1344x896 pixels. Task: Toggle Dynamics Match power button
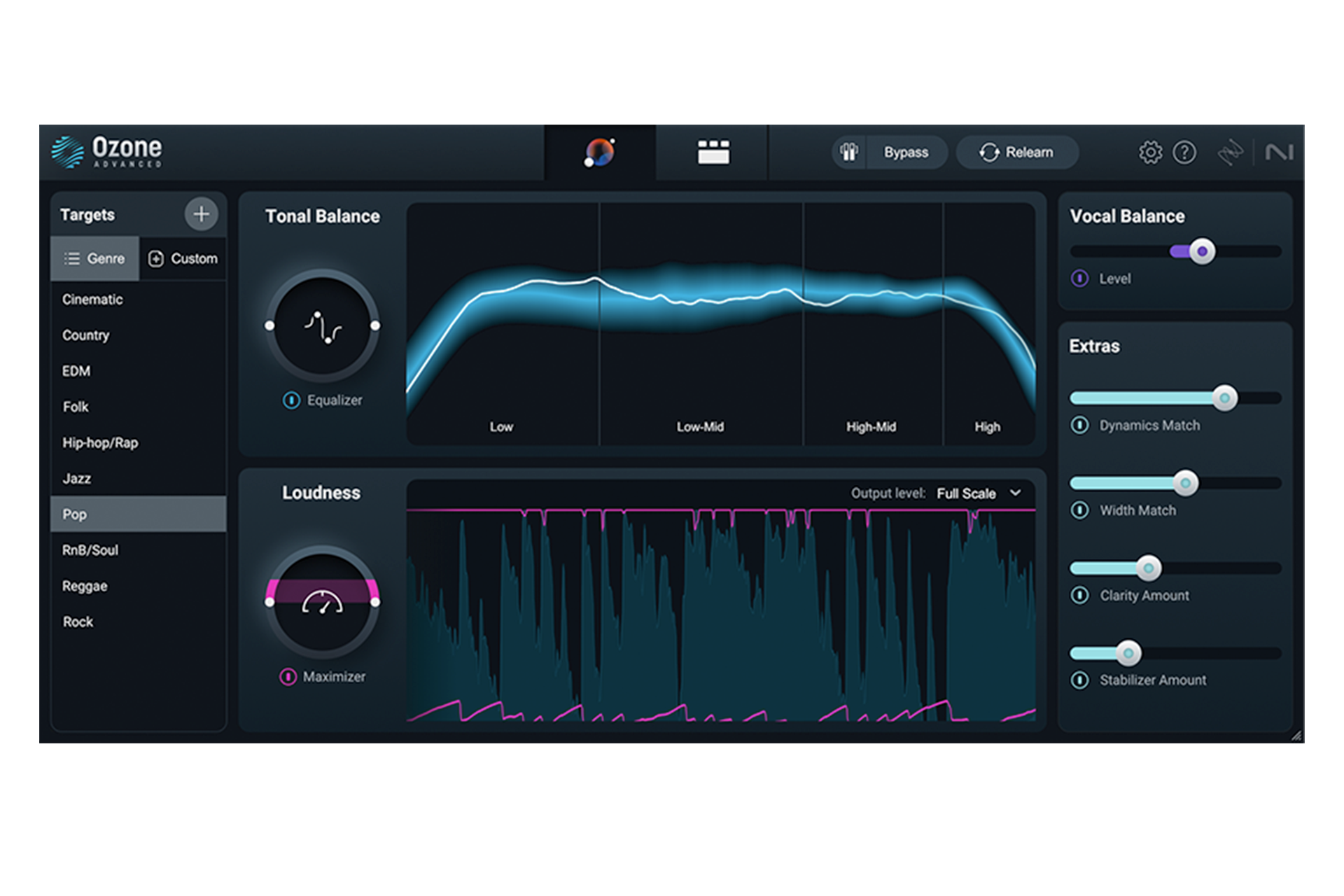coord(1080,425)
